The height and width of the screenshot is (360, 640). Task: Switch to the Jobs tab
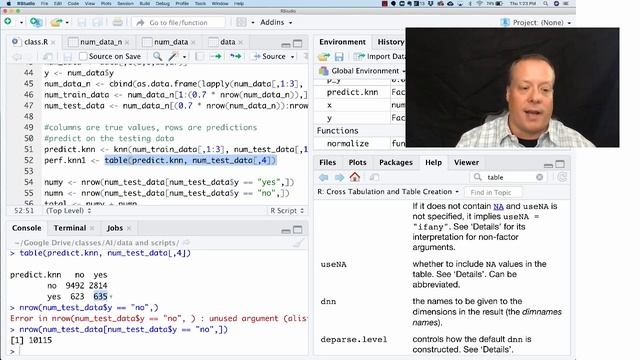pos(115,228)
